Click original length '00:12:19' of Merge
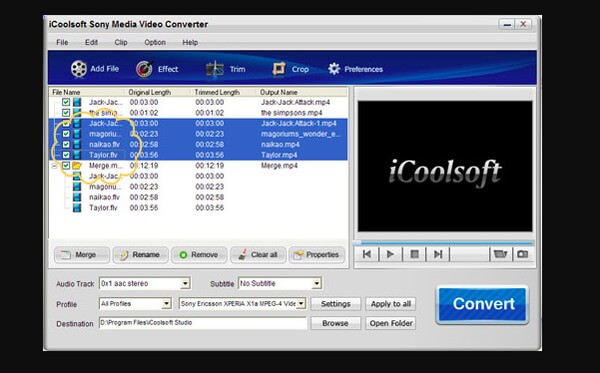Viewport: 600px width, 373px height. 144,166
